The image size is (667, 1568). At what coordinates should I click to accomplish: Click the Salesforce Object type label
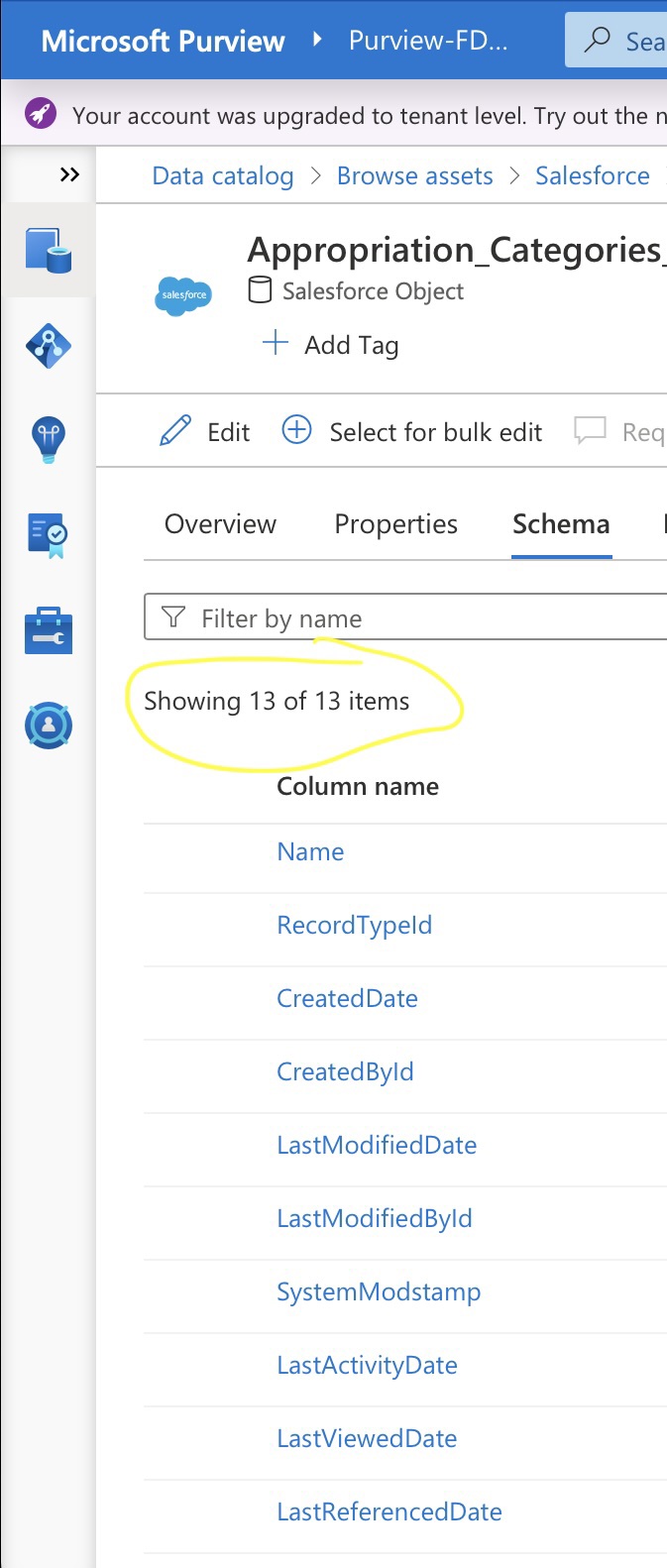373,290
